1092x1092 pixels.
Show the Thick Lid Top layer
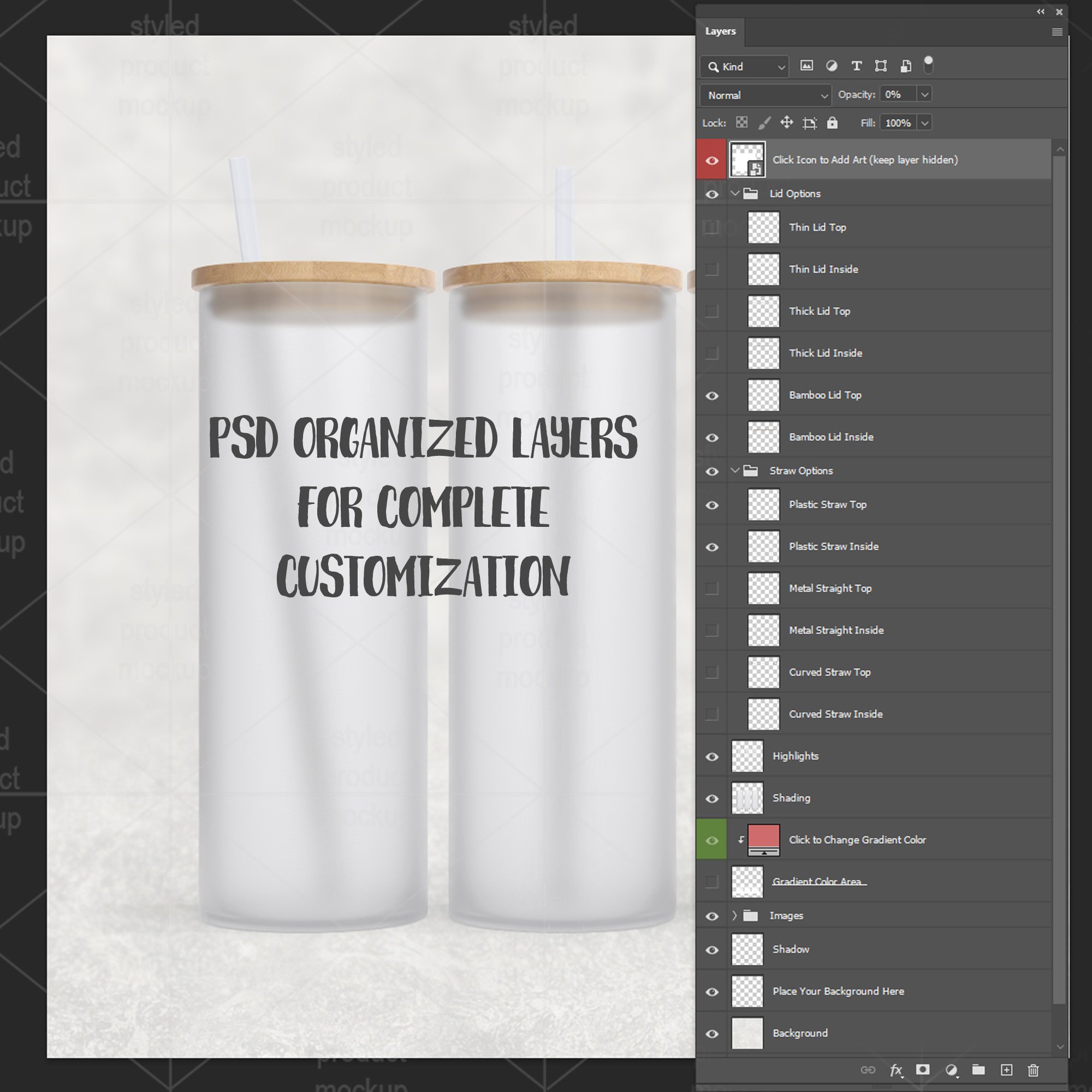[x=712, y=311]
